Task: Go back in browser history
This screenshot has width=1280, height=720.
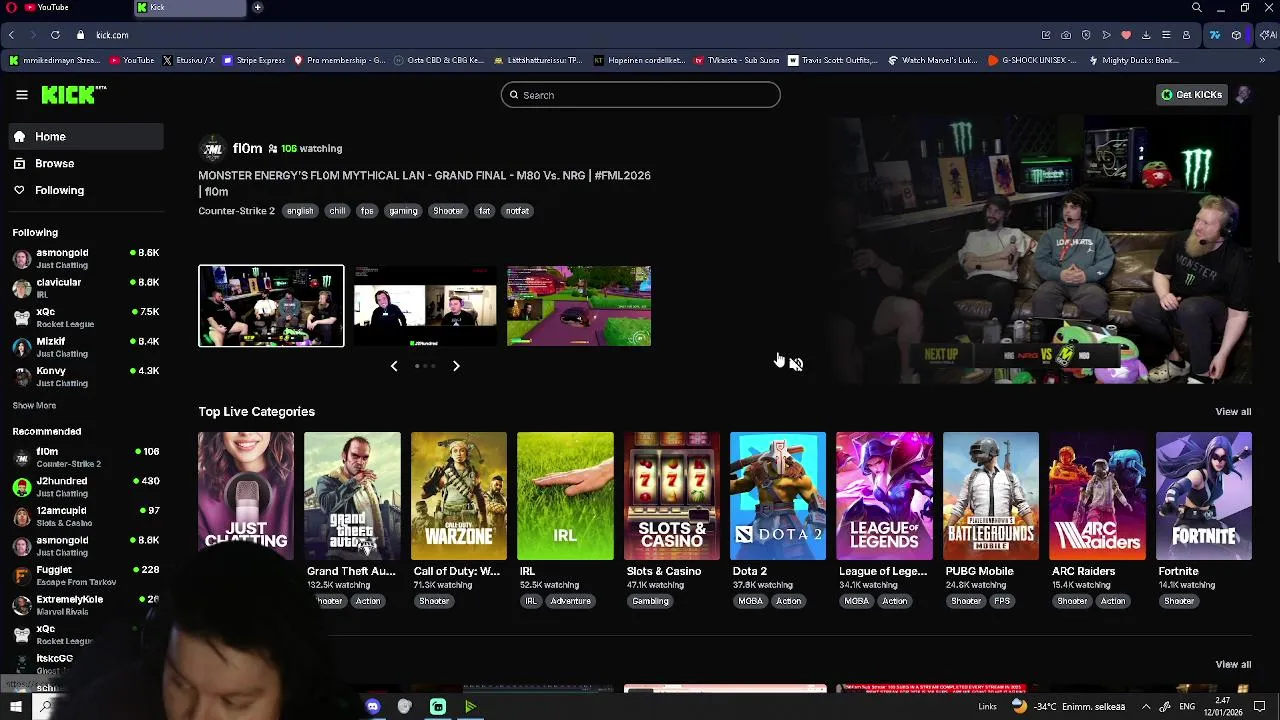Action: (x=11, y=35)
